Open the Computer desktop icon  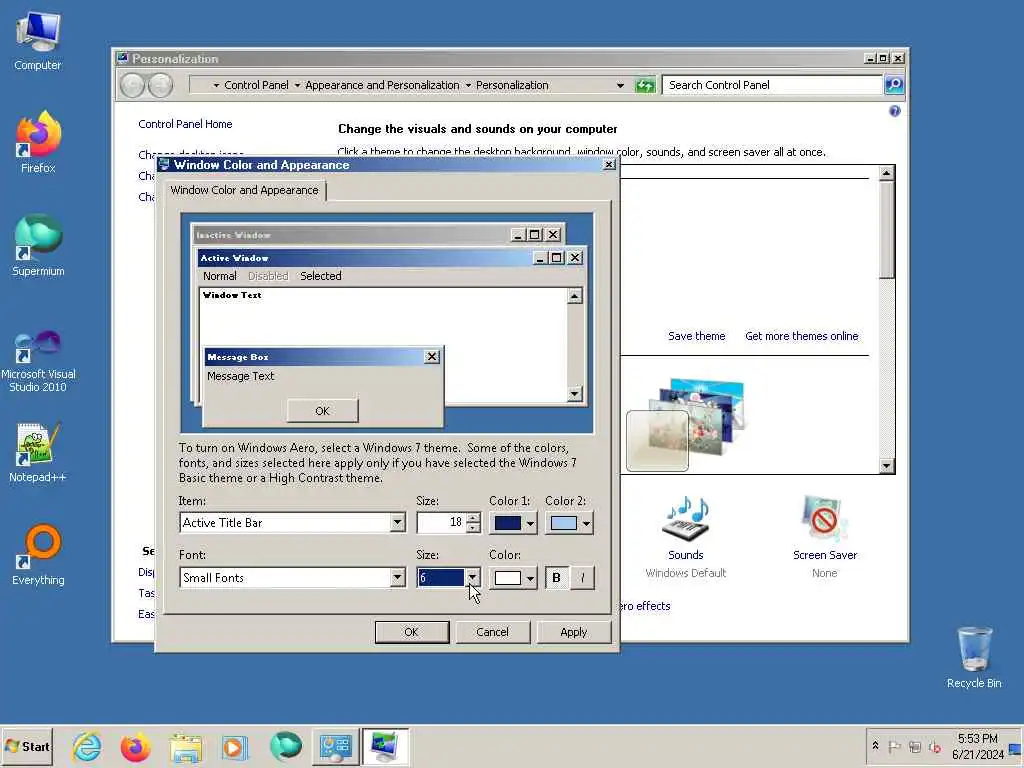pyautogui.click(x=38, y=40)
